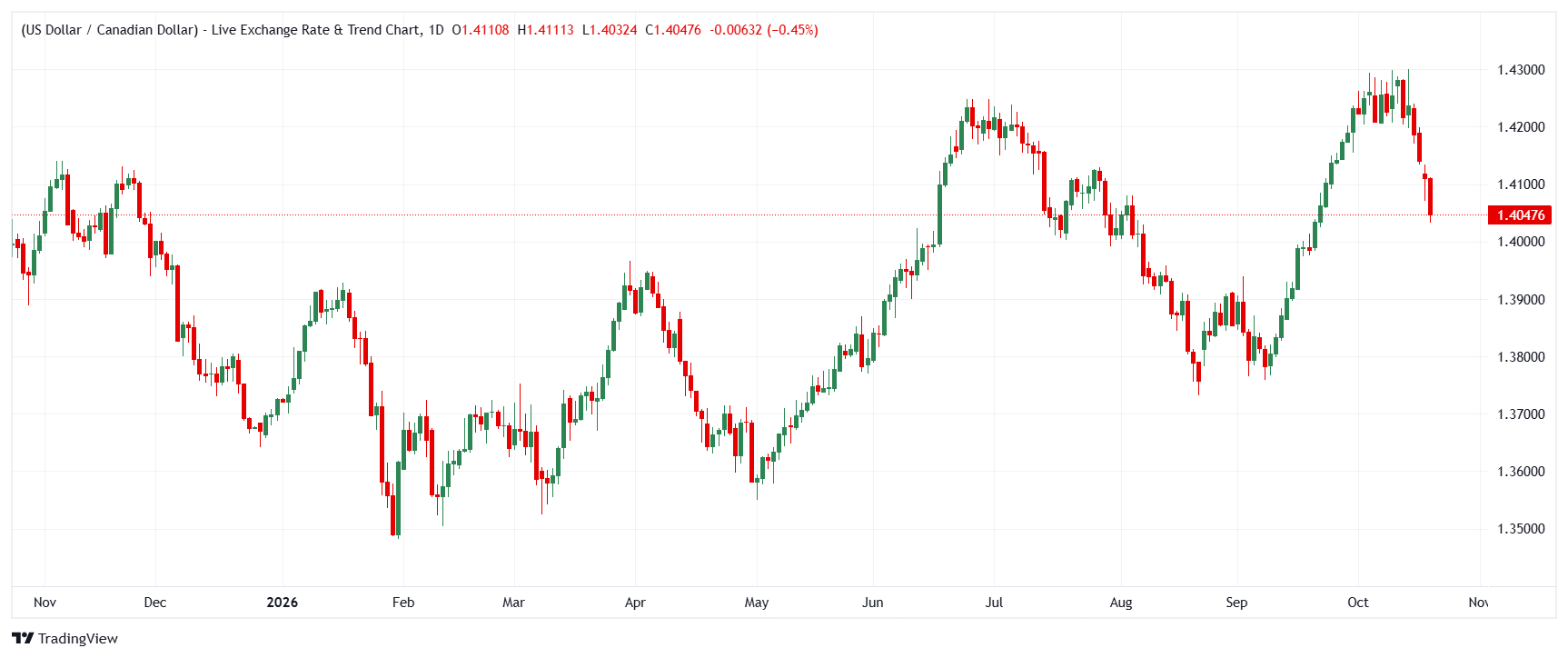Click the high value H1.41113
Viewport: 1568px width, 658px height.
(546, 30)
